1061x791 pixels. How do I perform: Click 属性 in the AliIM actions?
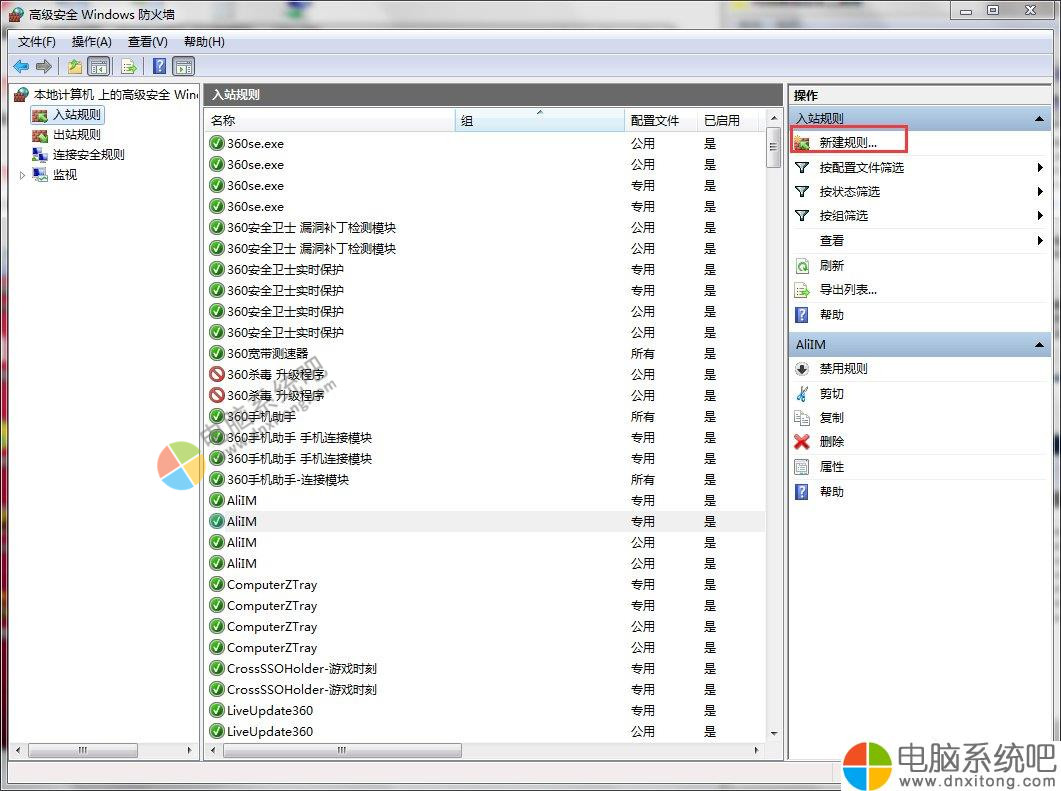point(832,467)
